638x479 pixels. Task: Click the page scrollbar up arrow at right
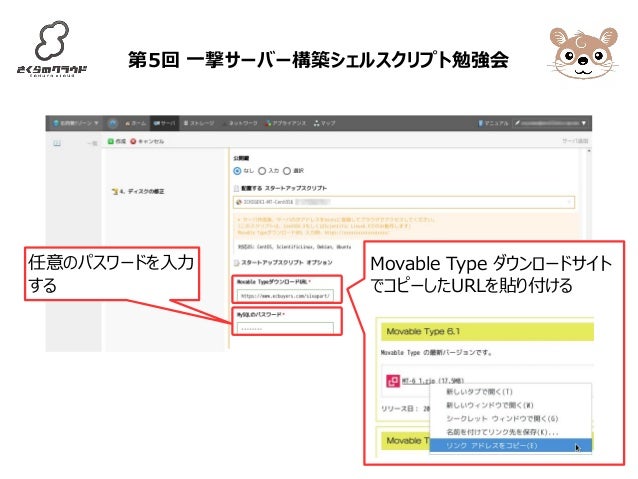[x=589, y=151]
